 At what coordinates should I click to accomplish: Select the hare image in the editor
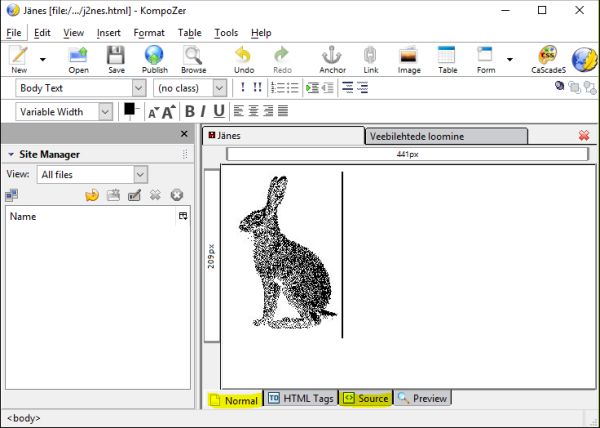tap(289, 253)
